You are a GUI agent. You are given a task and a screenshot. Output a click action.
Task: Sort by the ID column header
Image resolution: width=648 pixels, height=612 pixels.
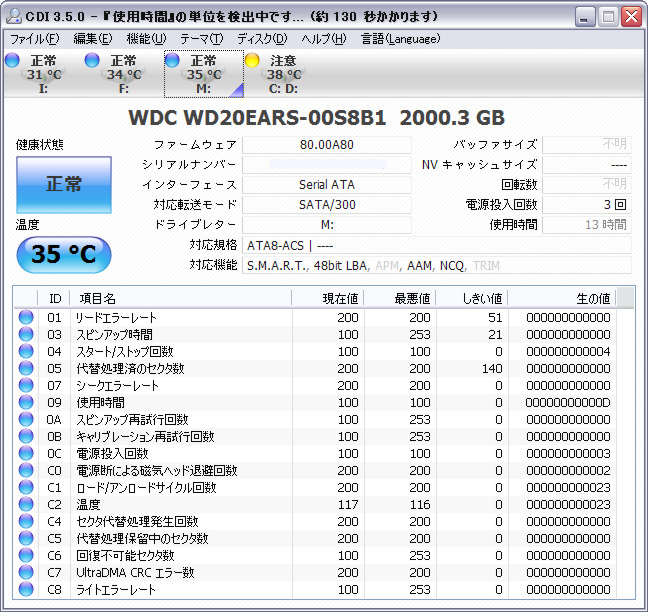[x=54, y=298]
